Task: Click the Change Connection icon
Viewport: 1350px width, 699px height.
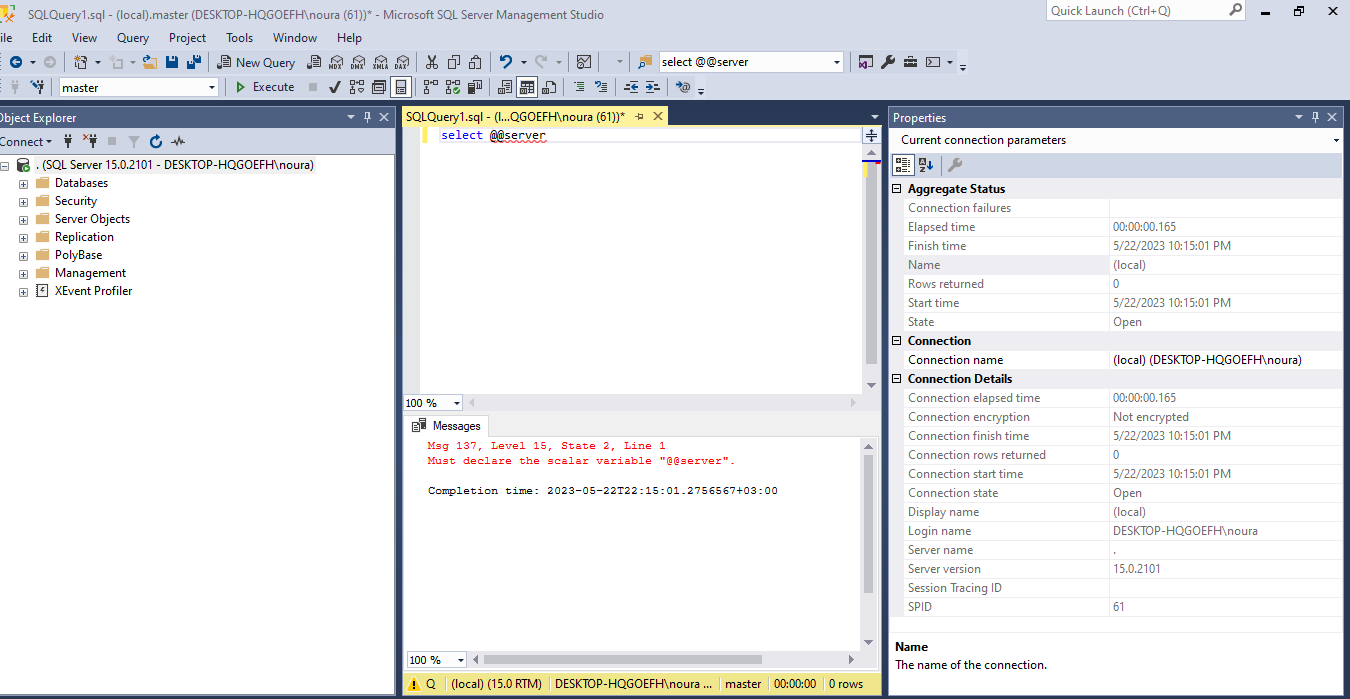Action: [x=36, y=87]
